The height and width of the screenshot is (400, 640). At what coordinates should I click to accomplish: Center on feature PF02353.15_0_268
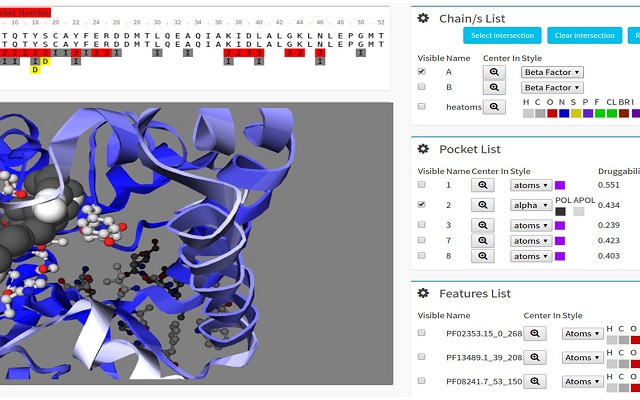[x=535, y=333]
